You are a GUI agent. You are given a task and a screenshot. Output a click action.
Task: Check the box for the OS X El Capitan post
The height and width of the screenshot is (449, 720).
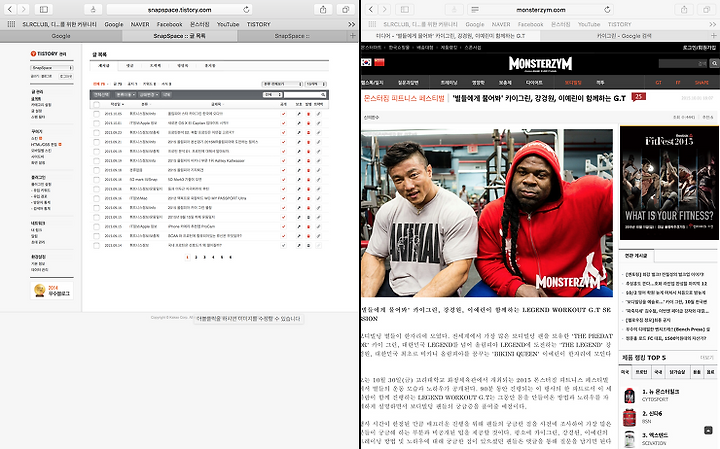pos(96,123)
